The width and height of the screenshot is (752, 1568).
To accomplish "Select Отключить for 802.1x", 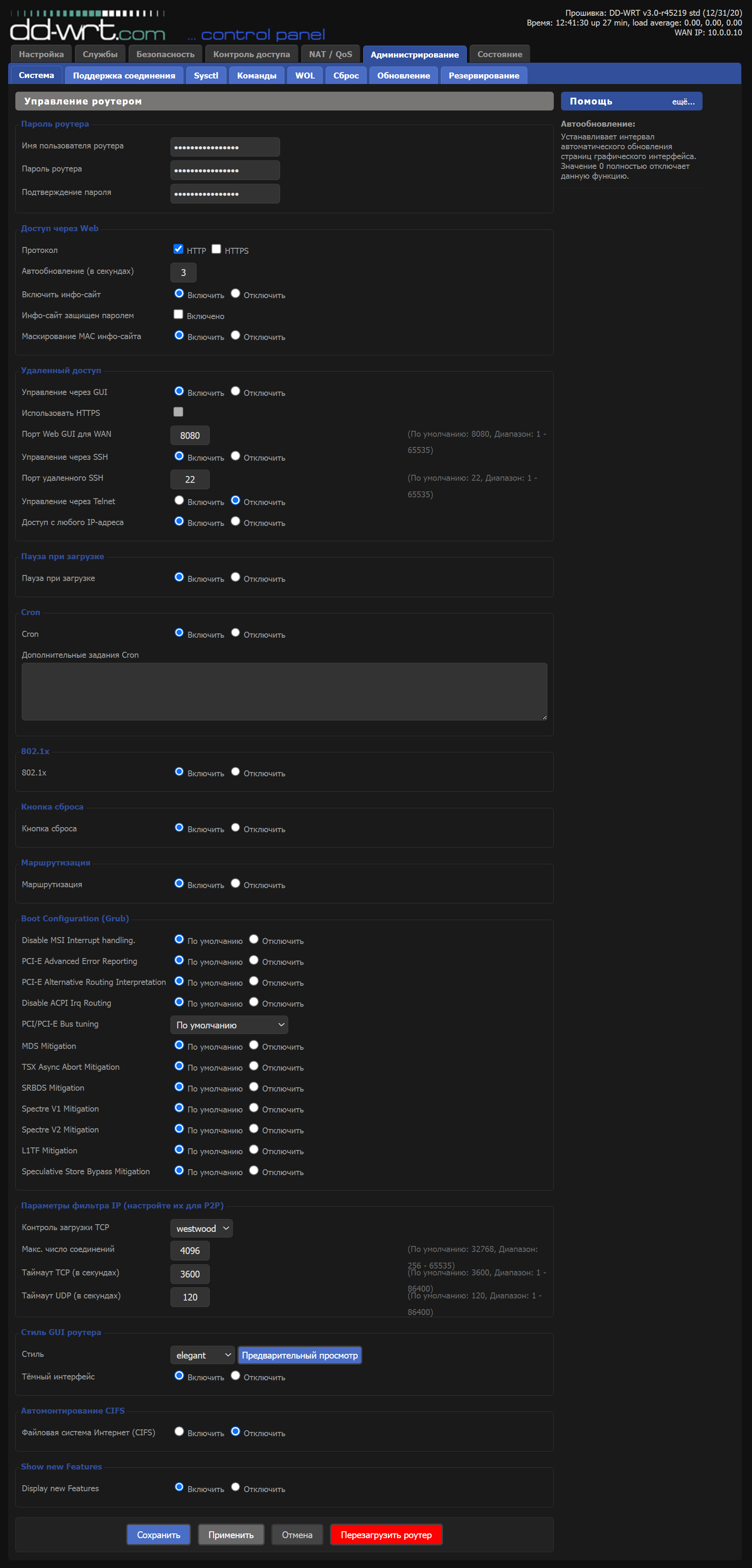I will (x=235, y=771).
